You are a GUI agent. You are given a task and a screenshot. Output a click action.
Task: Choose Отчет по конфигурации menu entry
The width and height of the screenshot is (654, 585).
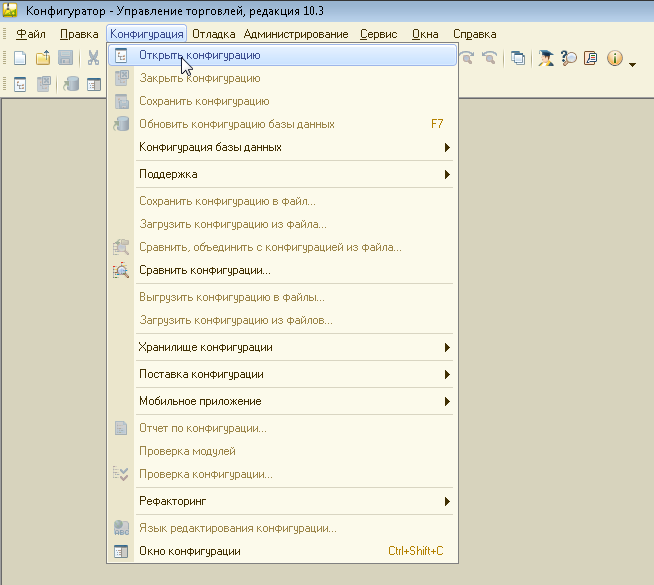pyautogui.click(x=282, y=428)
